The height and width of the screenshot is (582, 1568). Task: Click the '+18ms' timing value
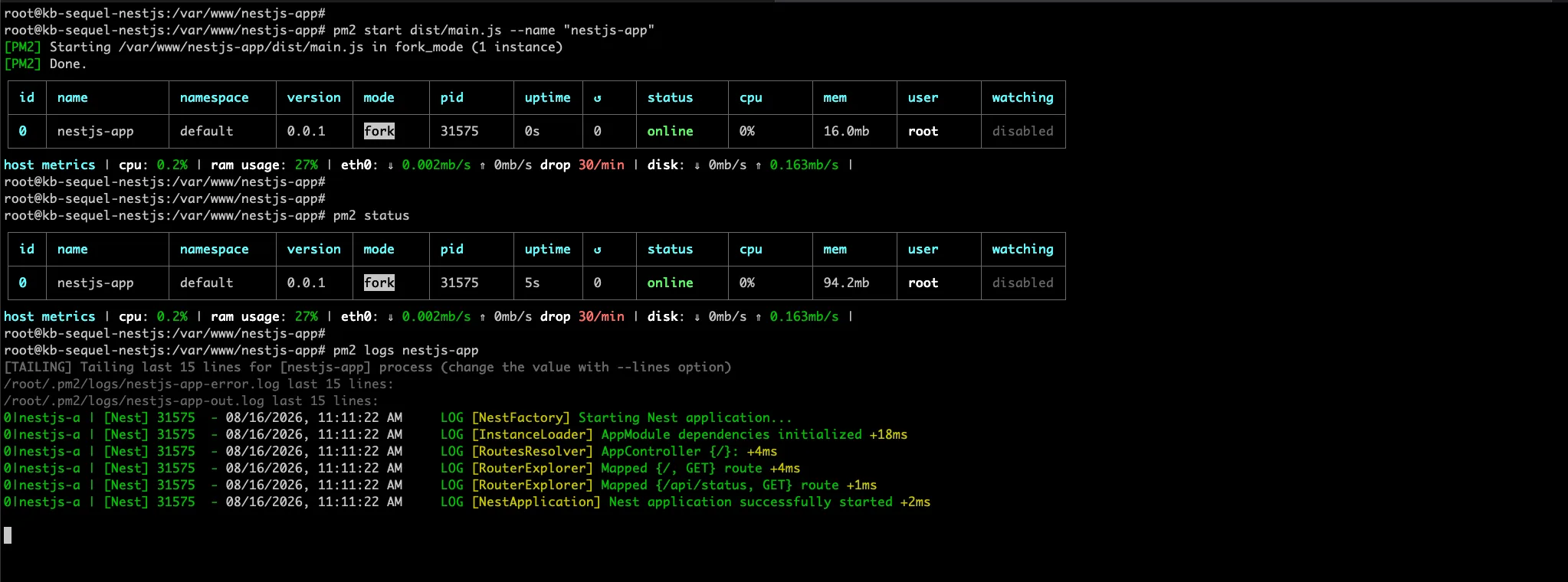click(x=889, y=434)
